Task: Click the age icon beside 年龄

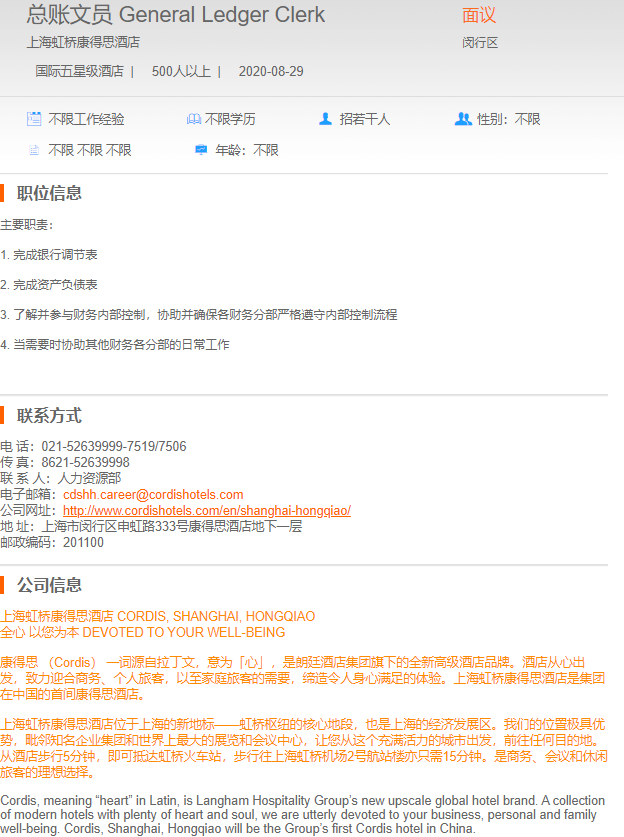Action: pos(201,150)
